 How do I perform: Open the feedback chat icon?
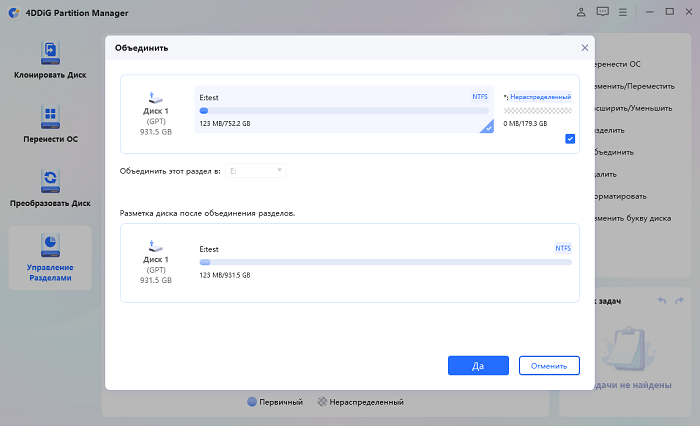[603, 12]
